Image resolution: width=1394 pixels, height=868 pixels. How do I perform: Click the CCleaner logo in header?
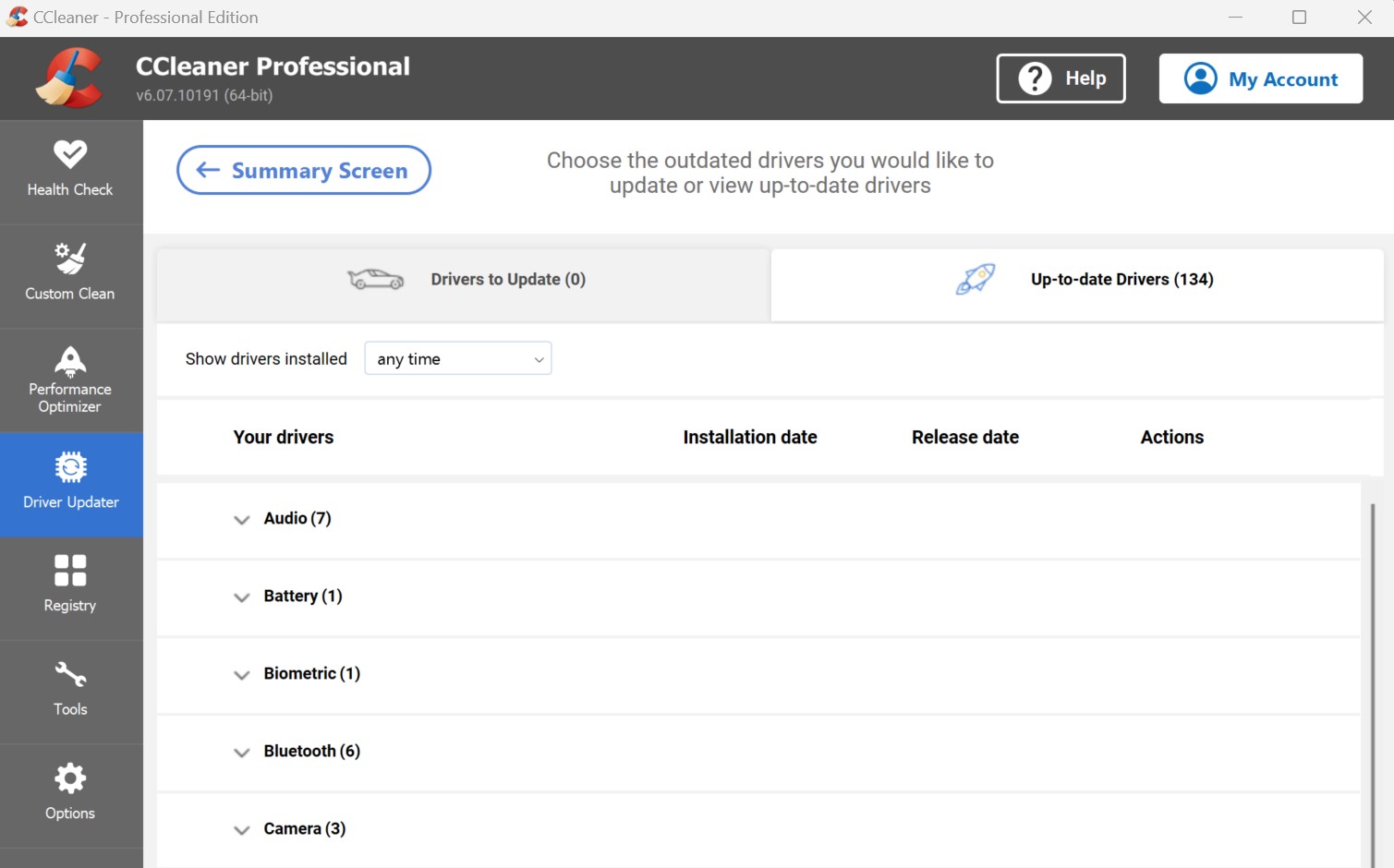[69, 78]
